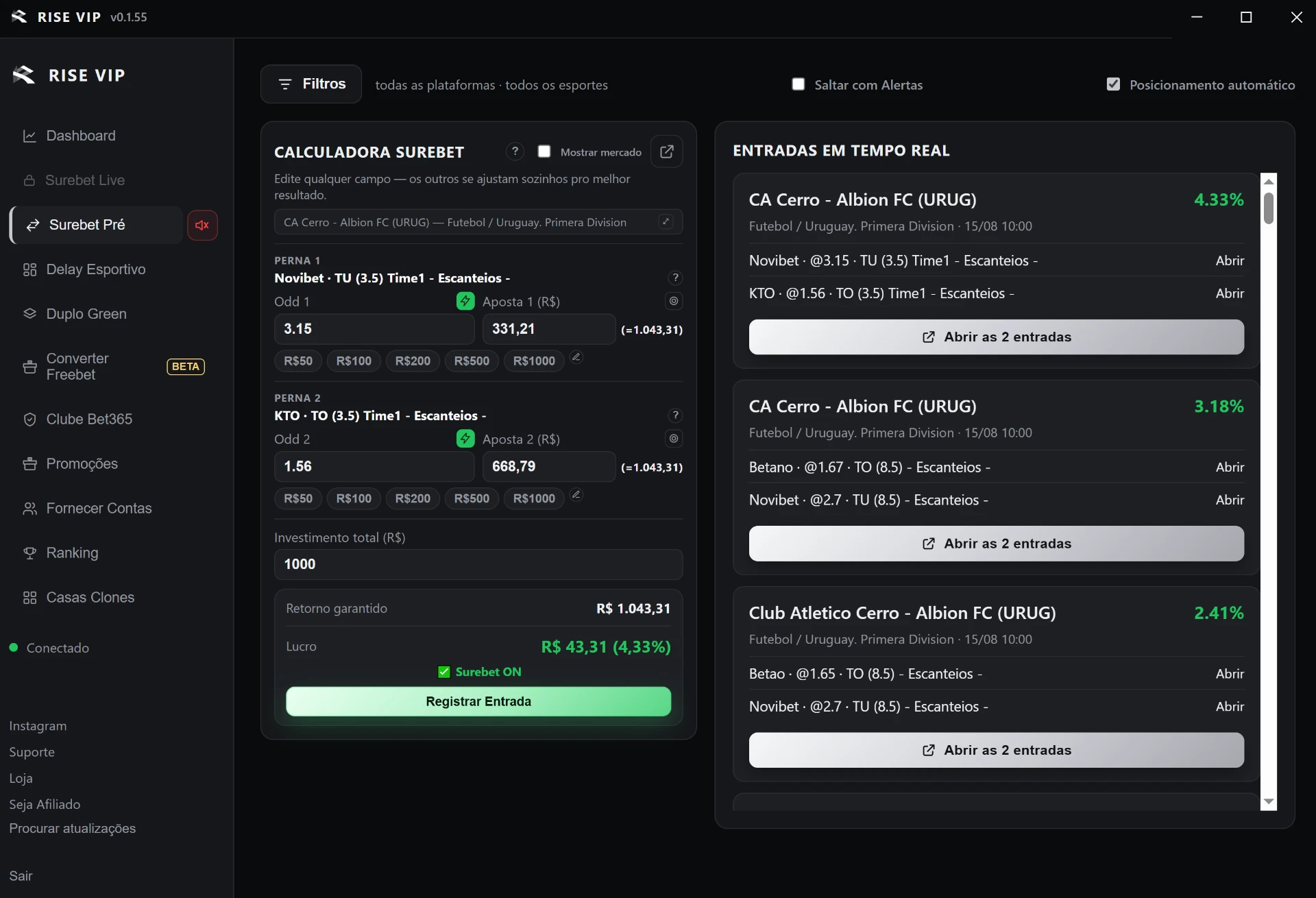This screenshot has height=898, width=1316.
Task: Check the Mostrar mercado box
Action: (x=544, y=151)
